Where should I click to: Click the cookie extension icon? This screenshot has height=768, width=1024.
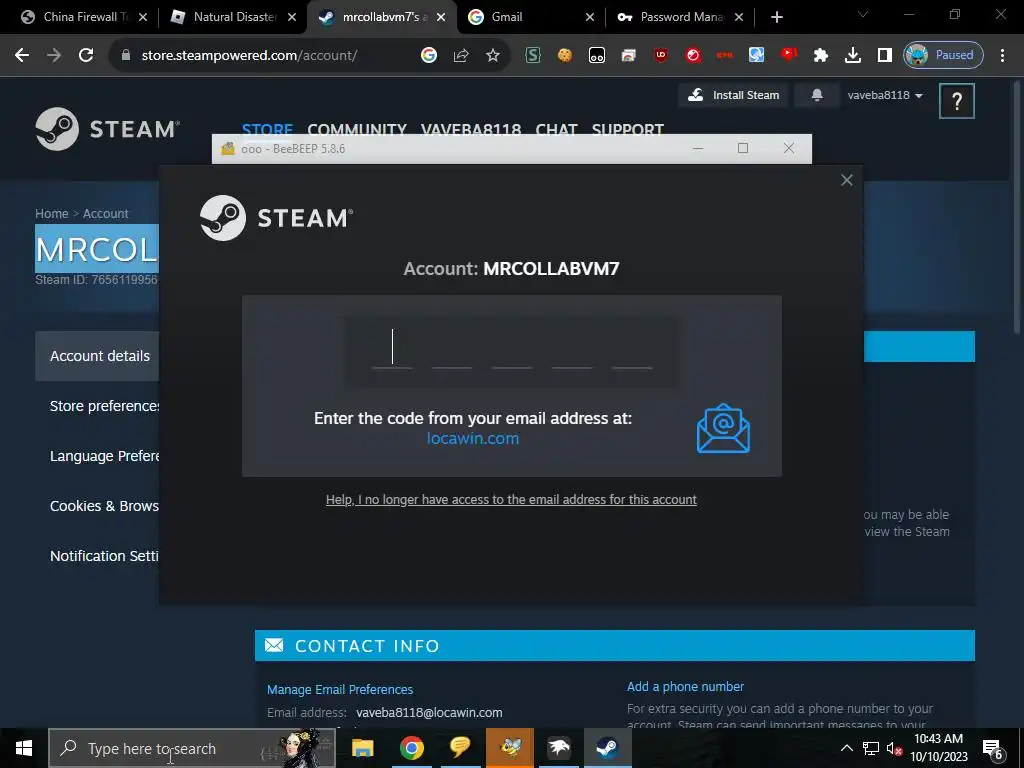pos(565,56)
